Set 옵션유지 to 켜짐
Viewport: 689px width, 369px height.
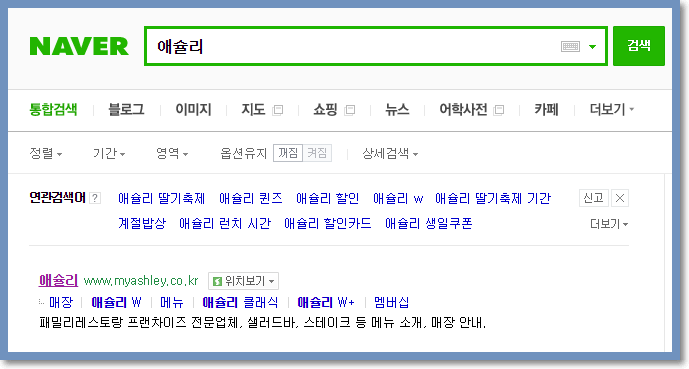pyautogui.click(x=317, y=153)
